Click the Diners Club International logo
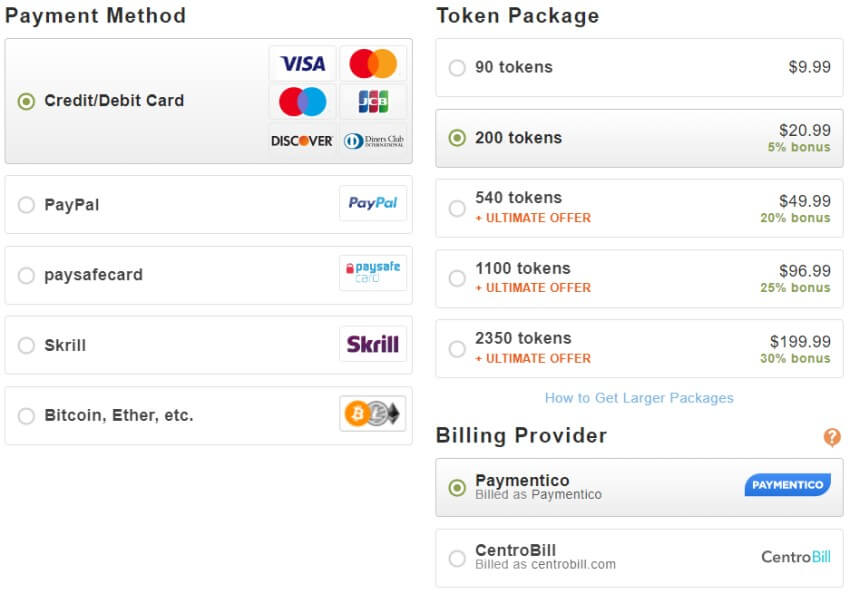The width and height of the screenshot is (850, 594). coord(373,141)
